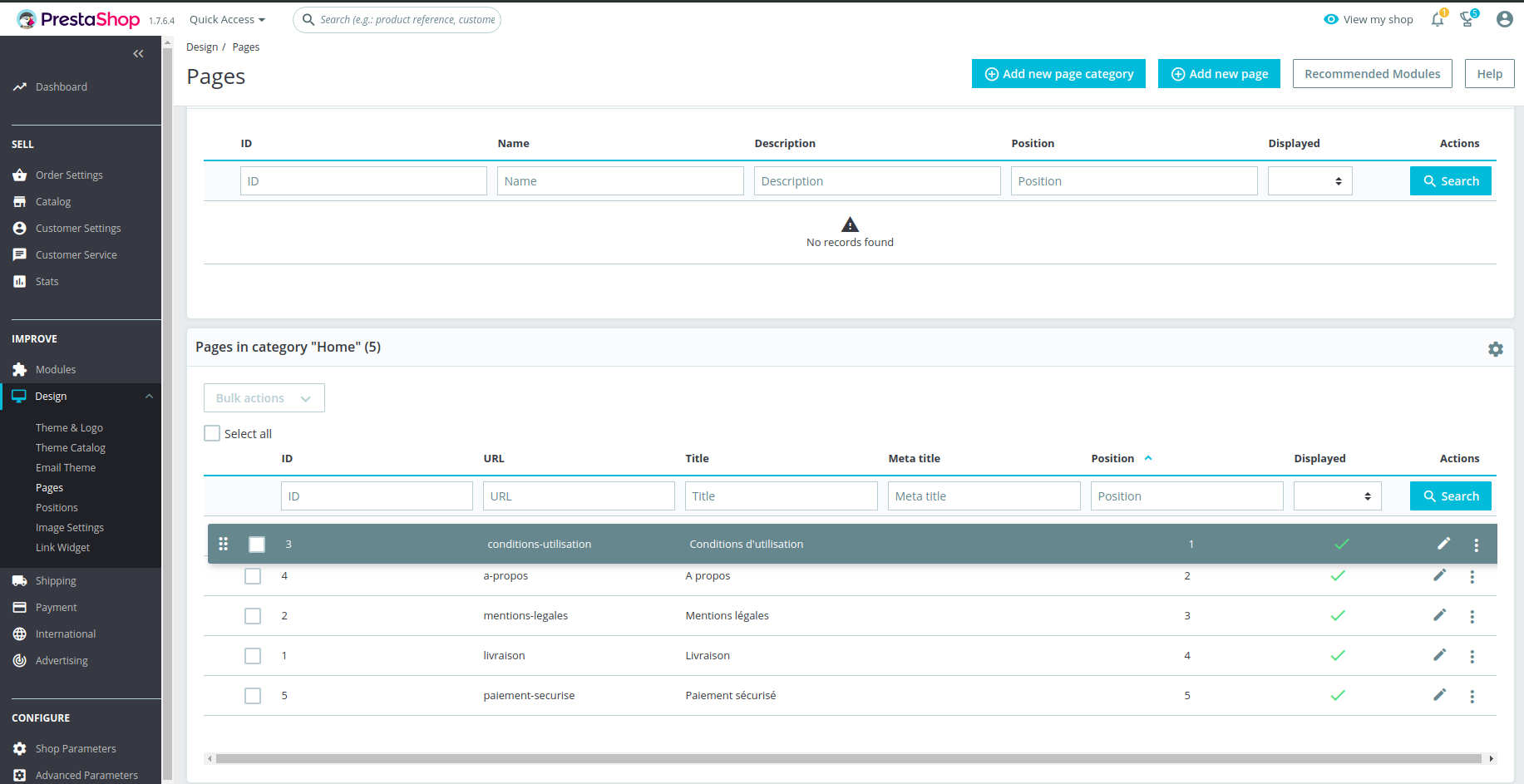Open the user account profile icon
The height and width of the screenshot is (784, 1524).
pos(1504,19)
